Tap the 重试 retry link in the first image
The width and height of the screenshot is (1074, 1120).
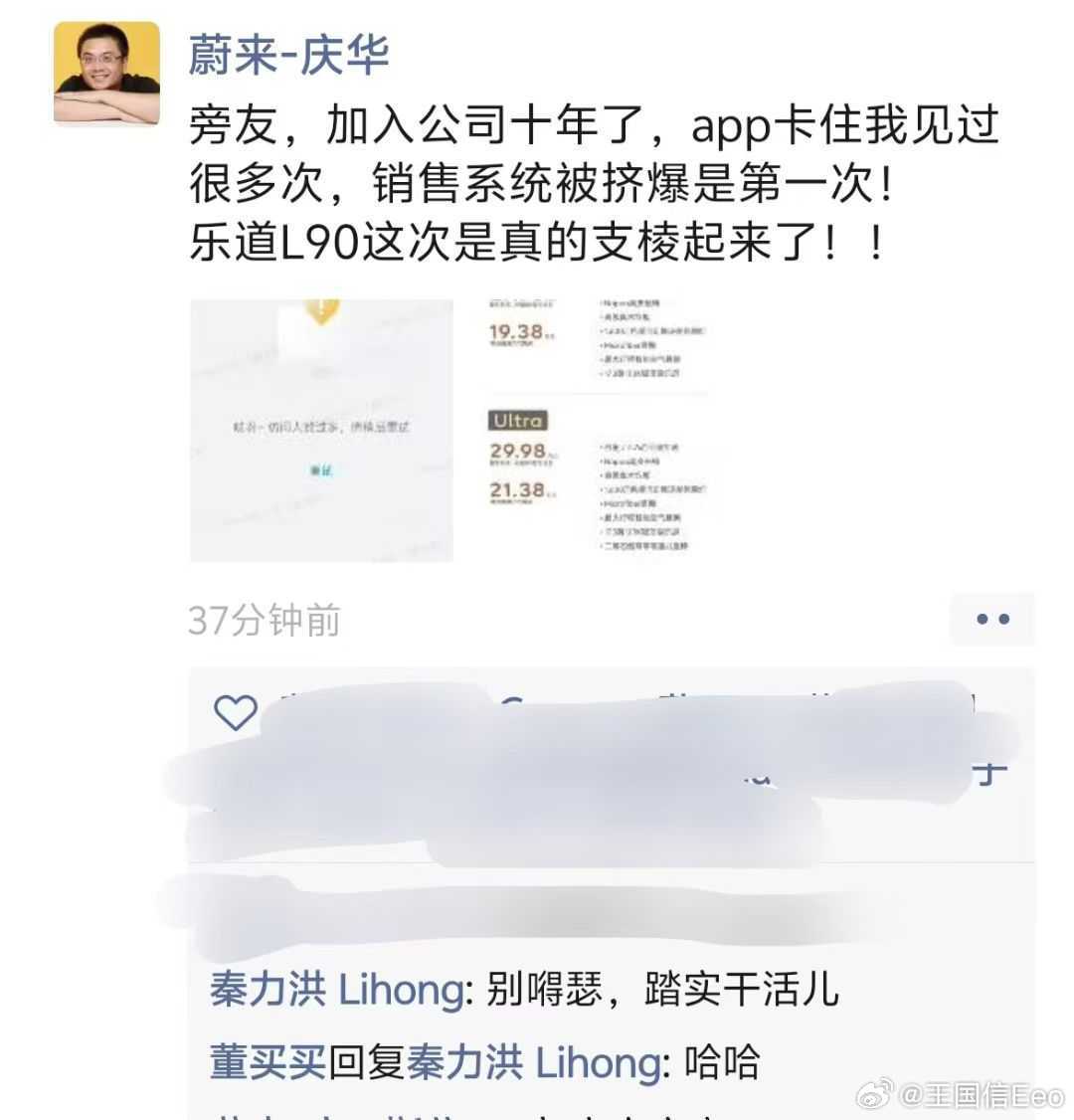(321, 470)
